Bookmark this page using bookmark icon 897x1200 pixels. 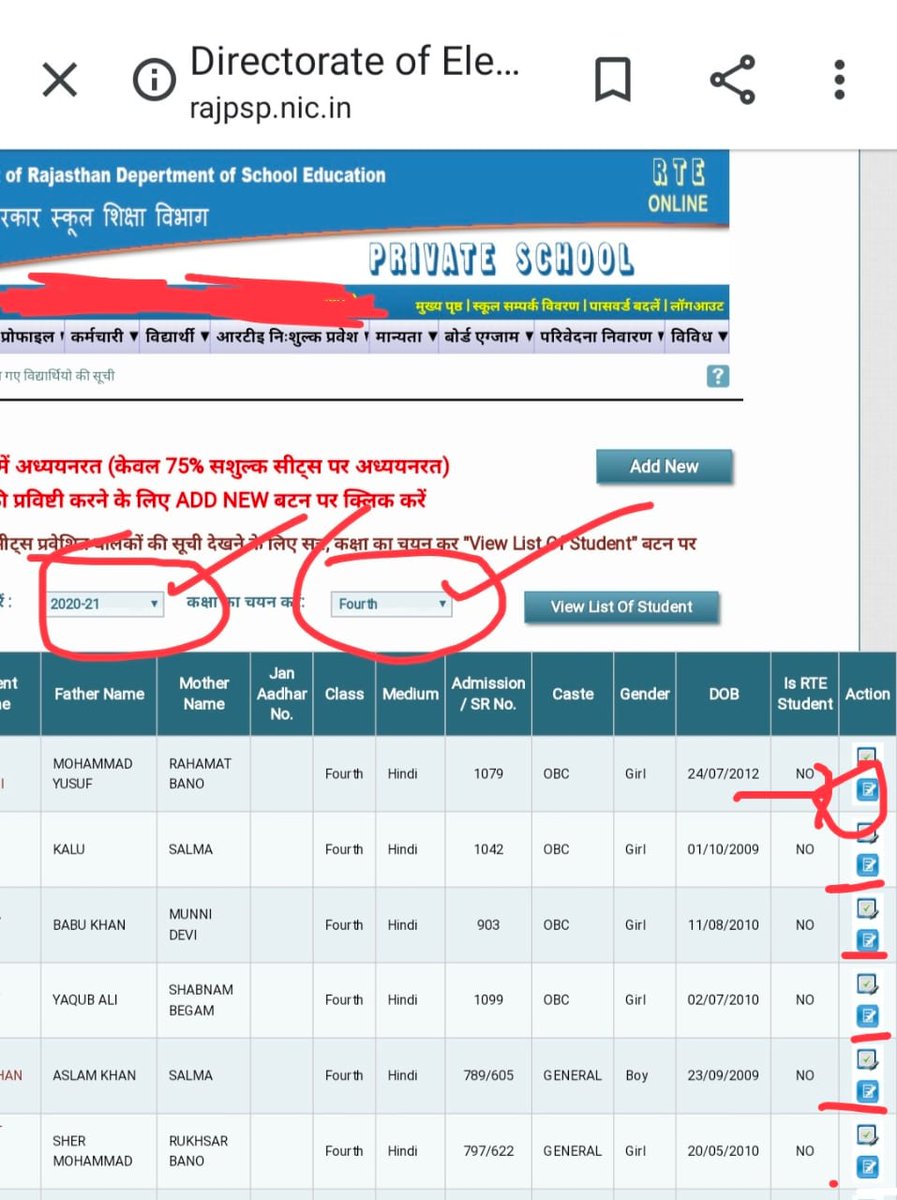[611, 81]
